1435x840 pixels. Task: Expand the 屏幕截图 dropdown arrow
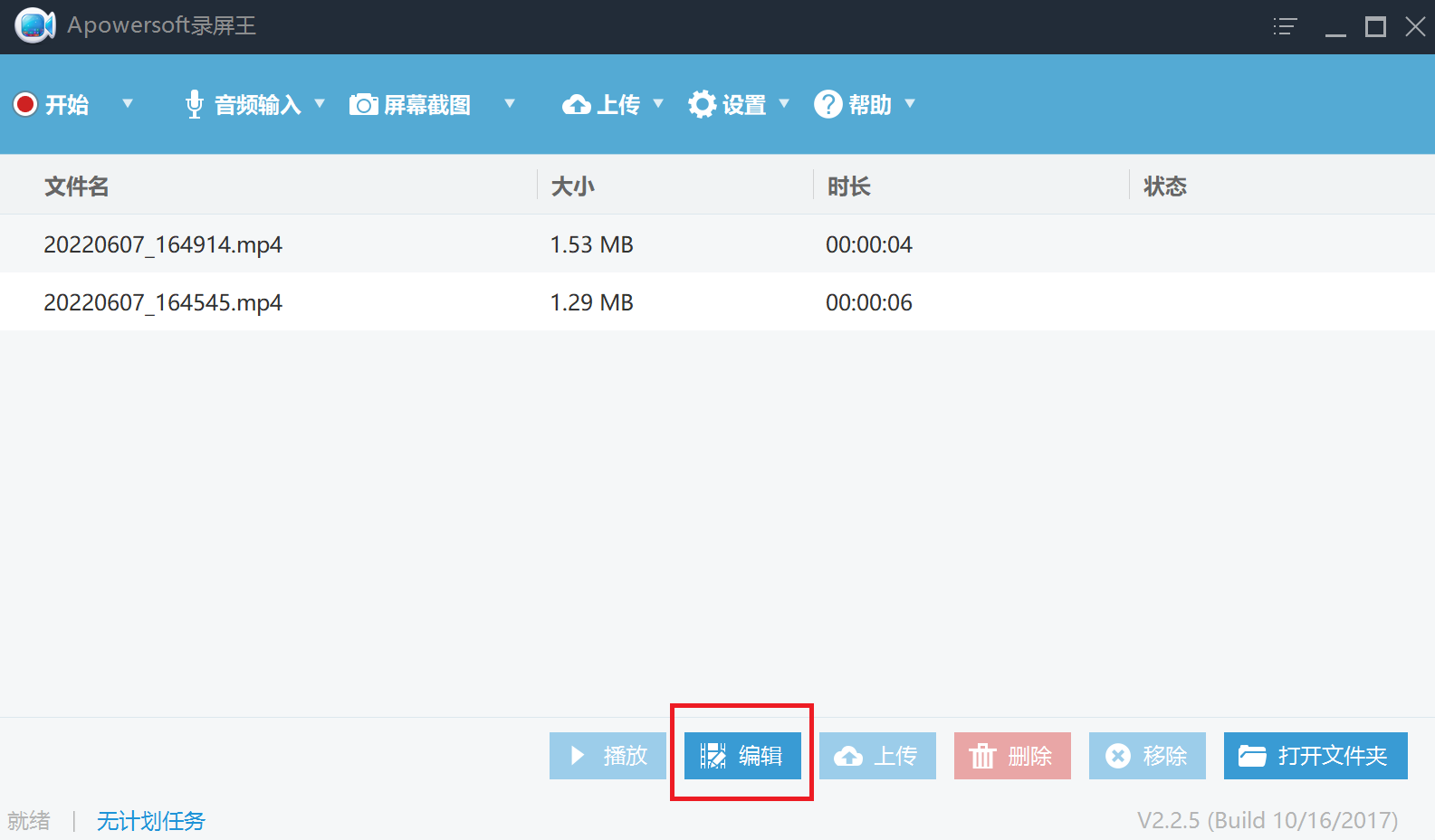coord(510,104)
